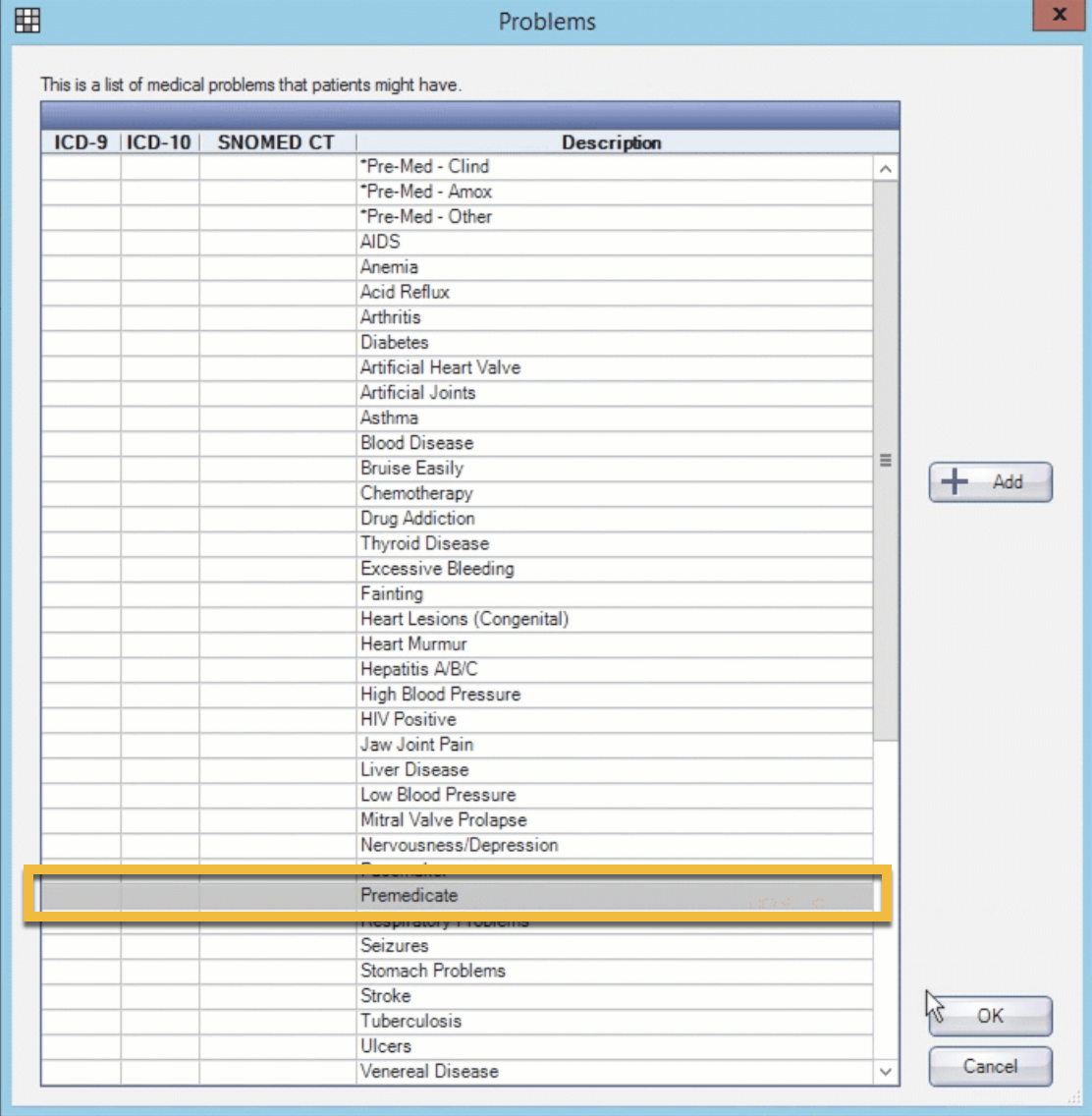Click the ICD-9 column header
This screenshot has width=1092, height=1116.
coord(81,142)
